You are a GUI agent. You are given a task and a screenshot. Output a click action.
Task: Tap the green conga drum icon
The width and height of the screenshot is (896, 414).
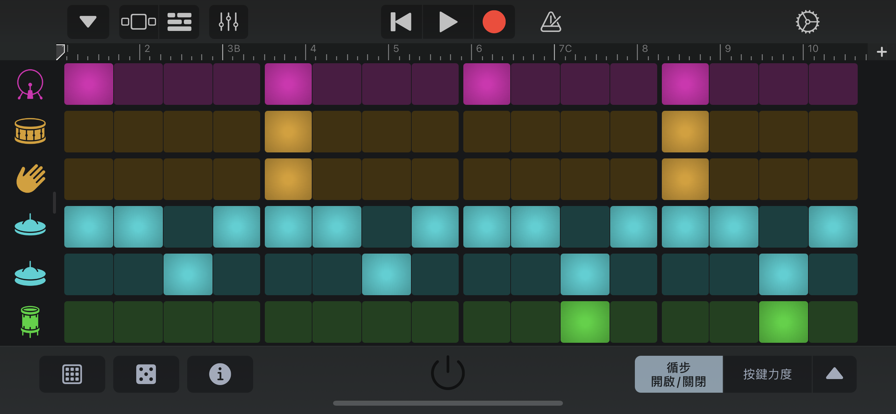point(30,322)
